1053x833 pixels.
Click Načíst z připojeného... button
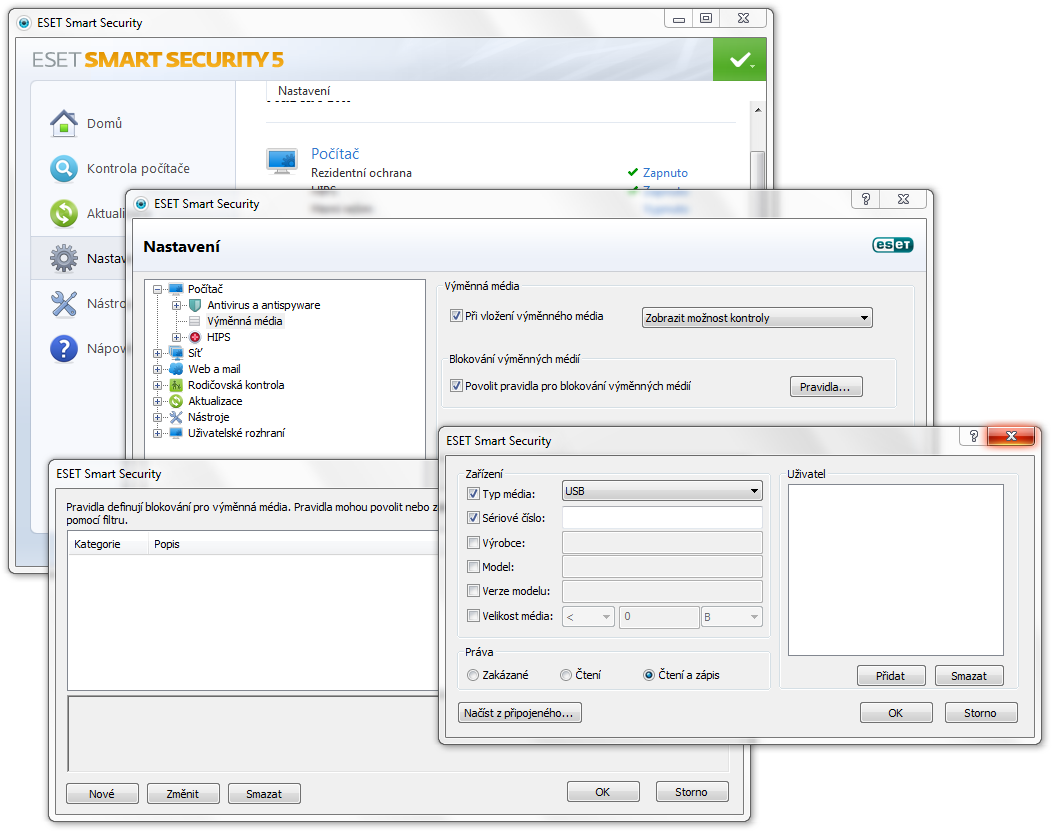point(519,713)
